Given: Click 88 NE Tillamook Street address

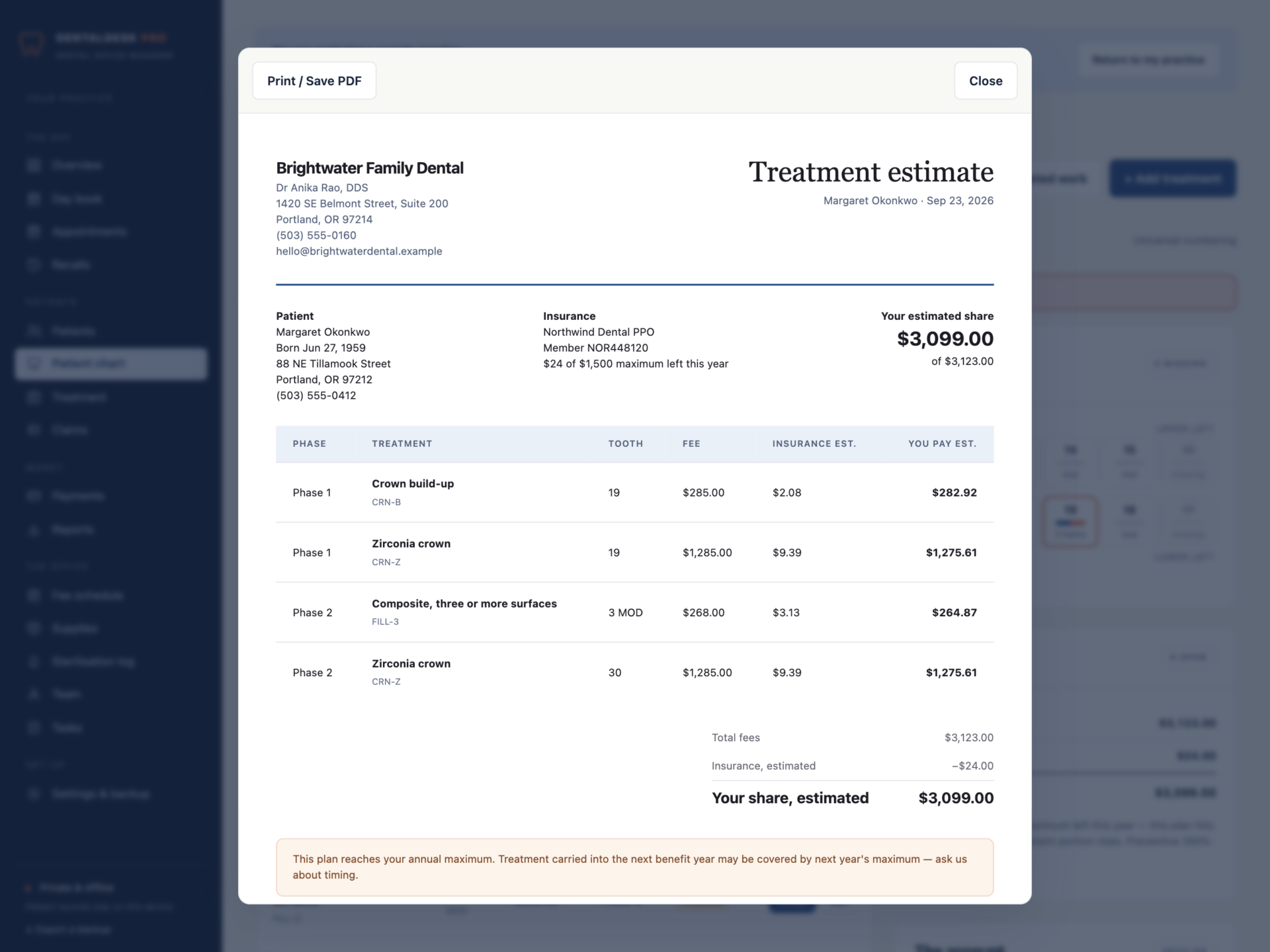Looking at the screenshot, I should click(x=333, y=364).
